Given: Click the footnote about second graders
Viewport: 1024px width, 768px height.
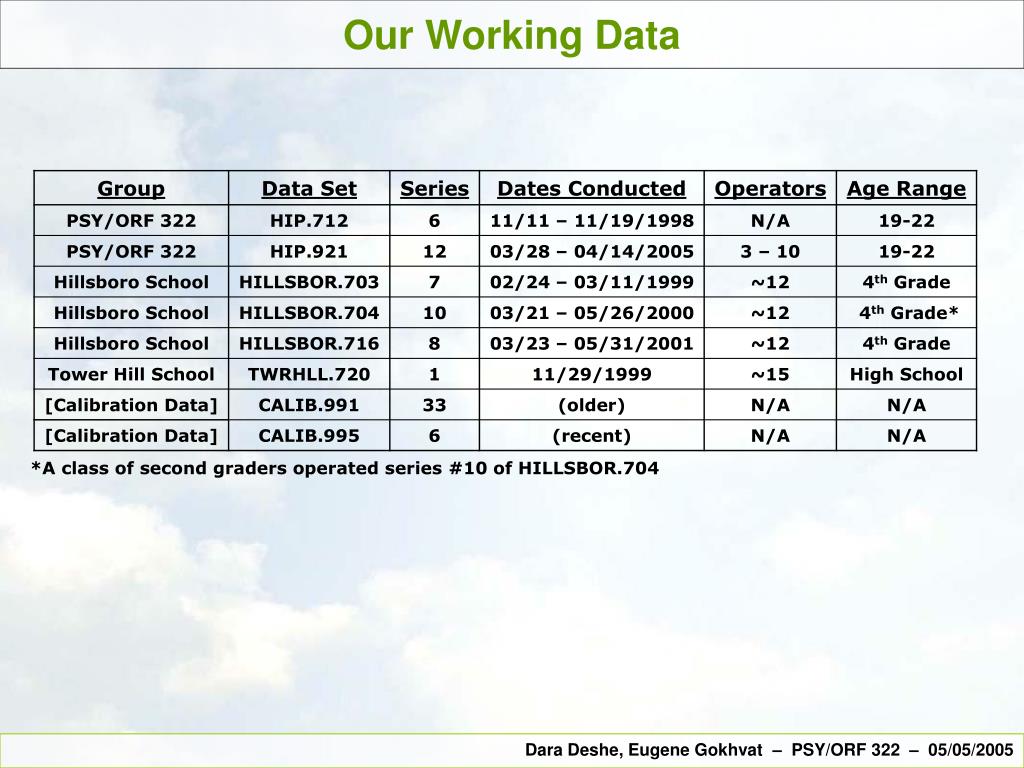Looking at the screenshot, I should 345,468.
